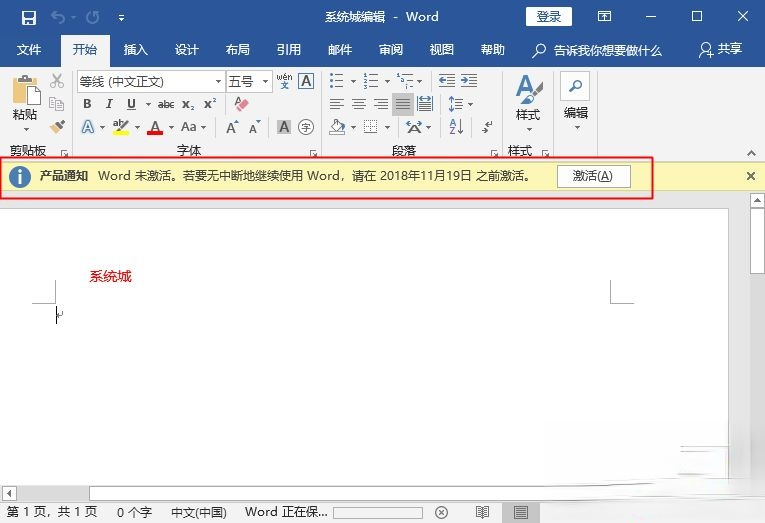Expand the underline style dropdown arrow
The height and width of the screenshot is (523, 765).
pyautogui.click(x=148, y=104)
